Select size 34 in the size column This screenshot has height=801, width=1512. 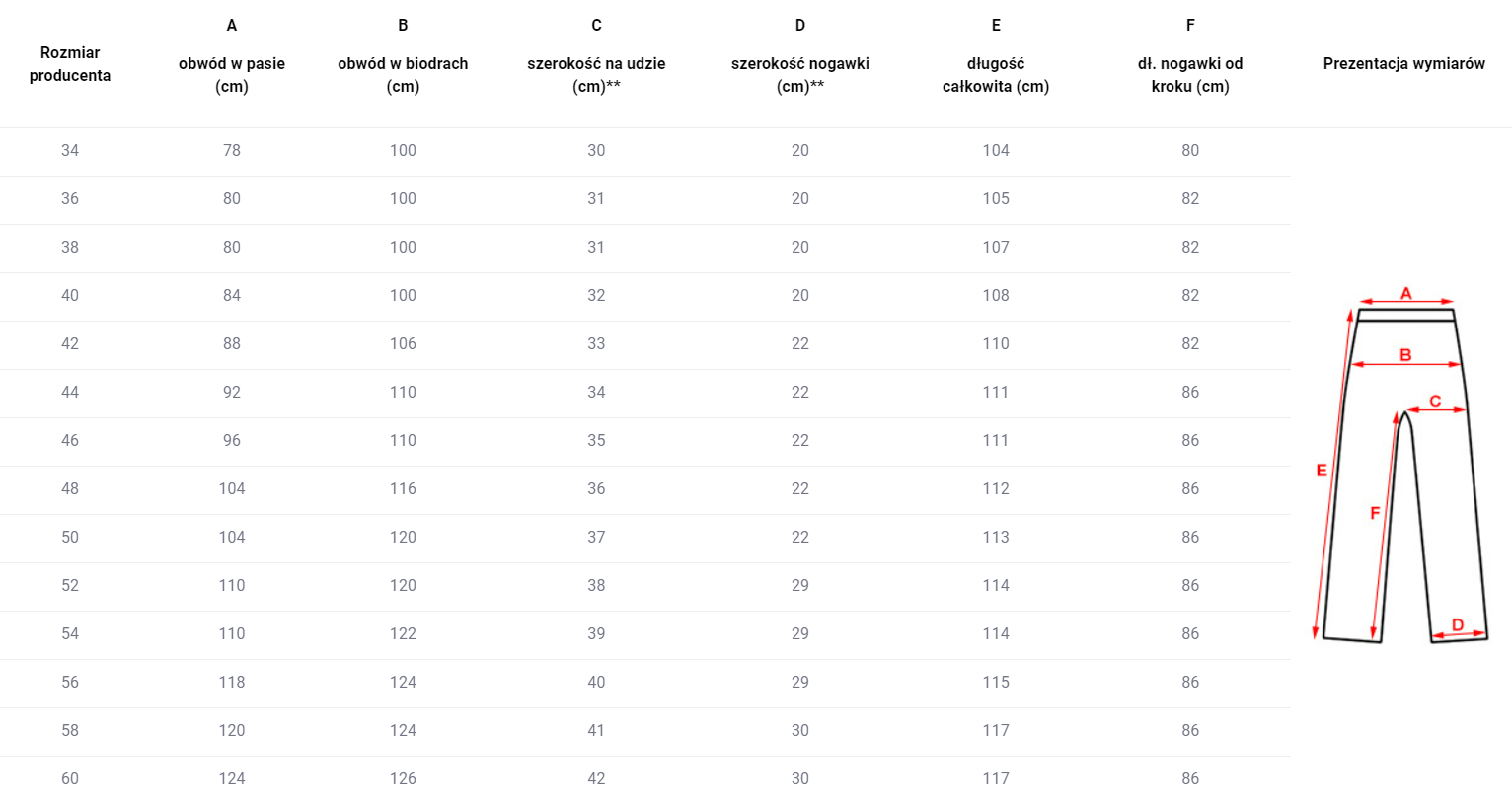(70, 151)
